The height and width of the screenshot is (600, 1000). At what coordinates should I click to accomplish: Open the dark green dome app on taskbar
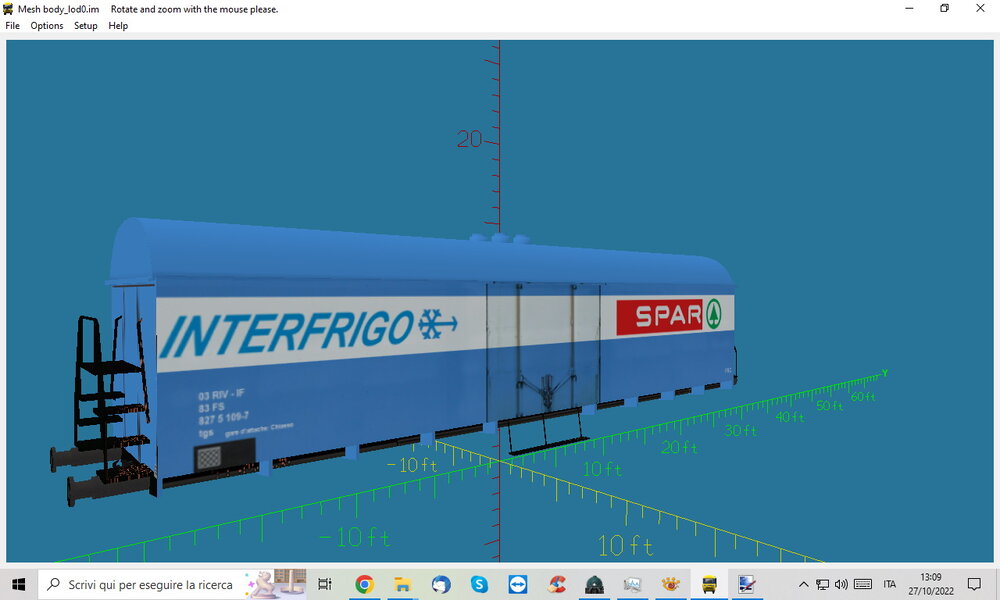[x=594, y=584]
